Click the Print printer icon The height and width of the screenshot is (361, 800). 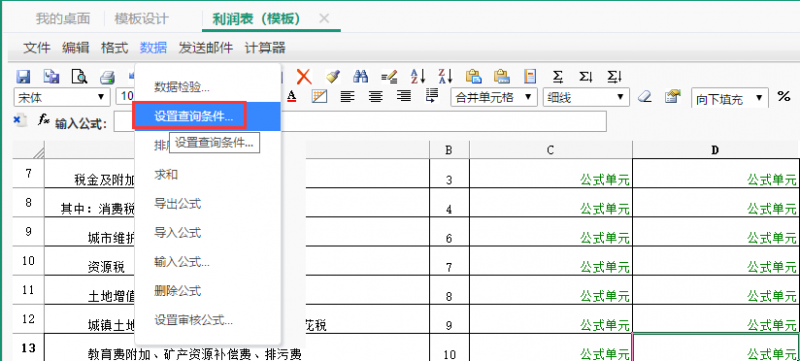point(107,77)
